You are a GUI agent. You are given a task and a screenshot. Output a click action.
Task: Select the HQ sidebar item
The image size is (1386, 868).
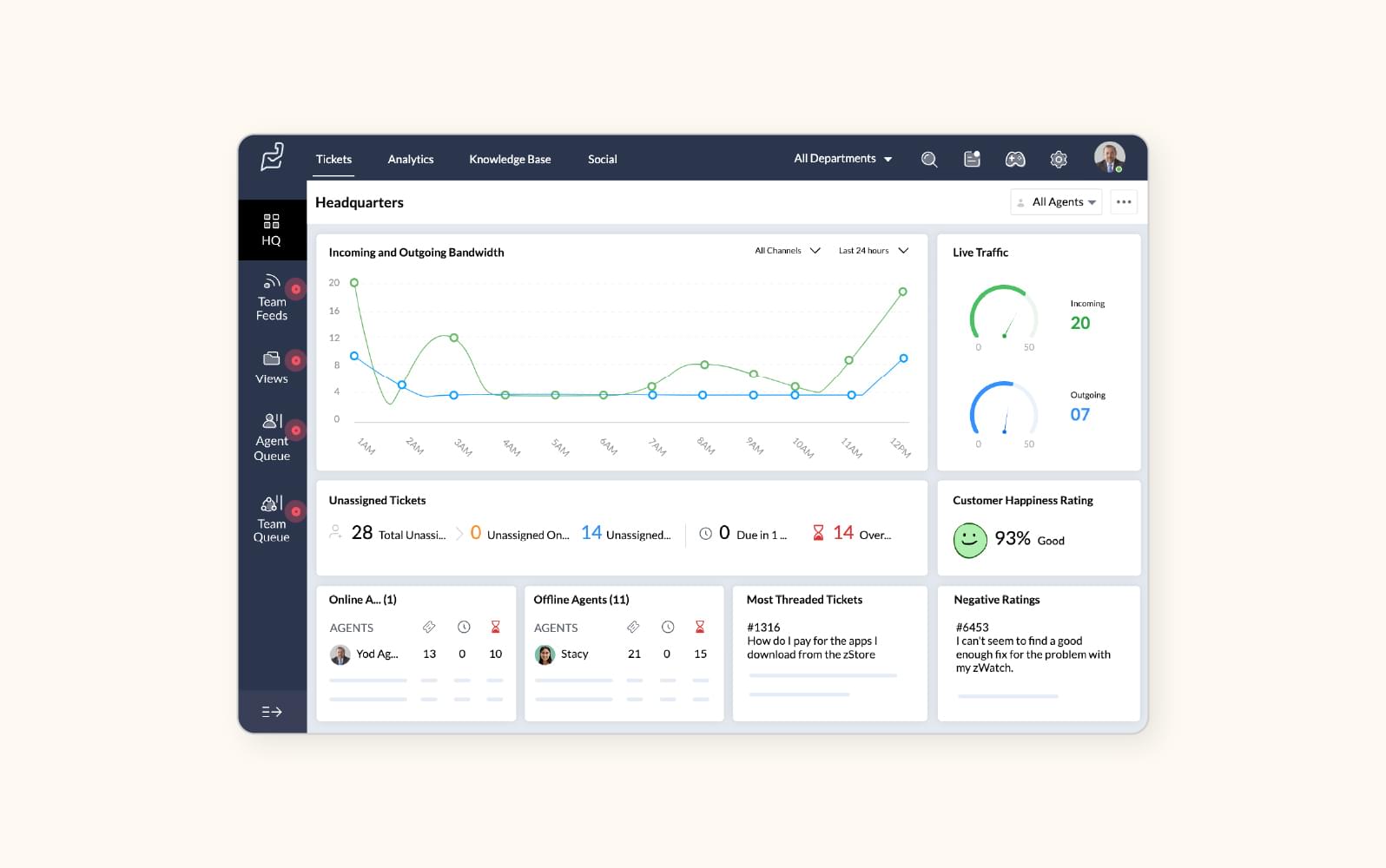[x=272, y=230]
